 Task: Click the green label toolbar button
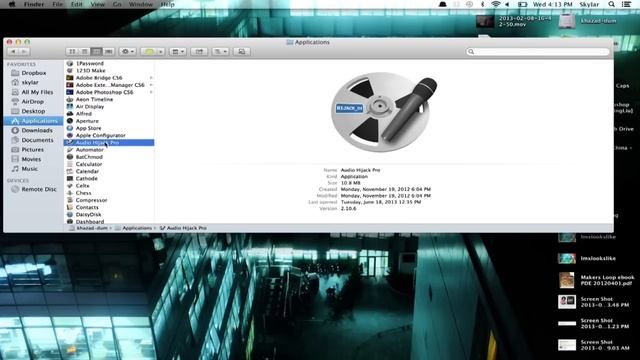149,51
